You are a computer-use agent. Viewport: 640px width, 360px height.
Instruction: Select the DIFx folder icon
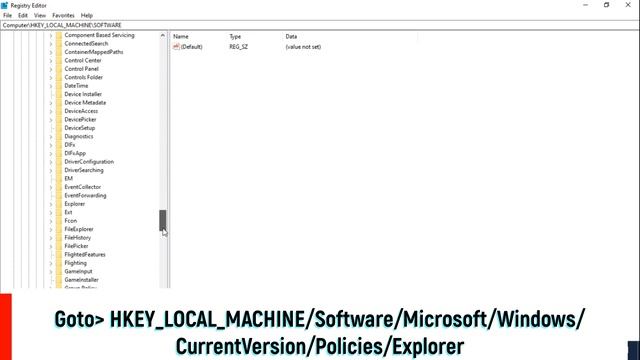[59, 145]
